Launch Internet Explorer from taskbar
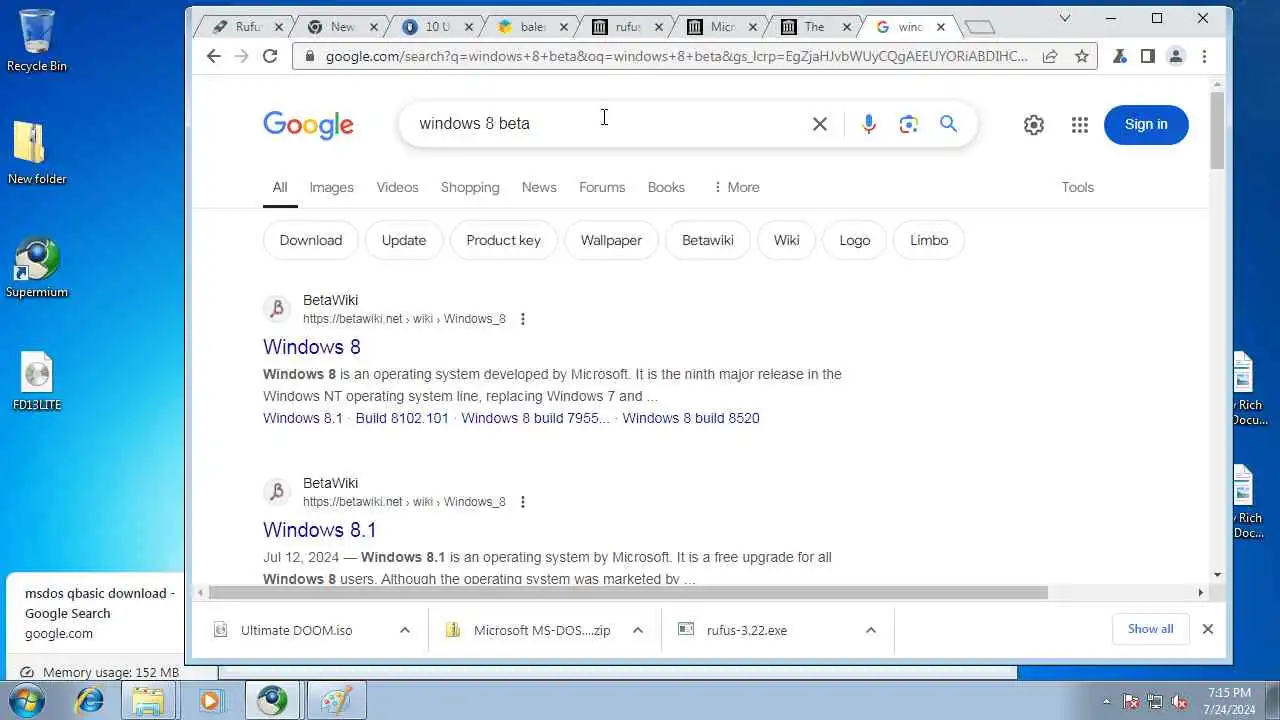Viewport: 1280px width, 720px height. pos(89,700)
